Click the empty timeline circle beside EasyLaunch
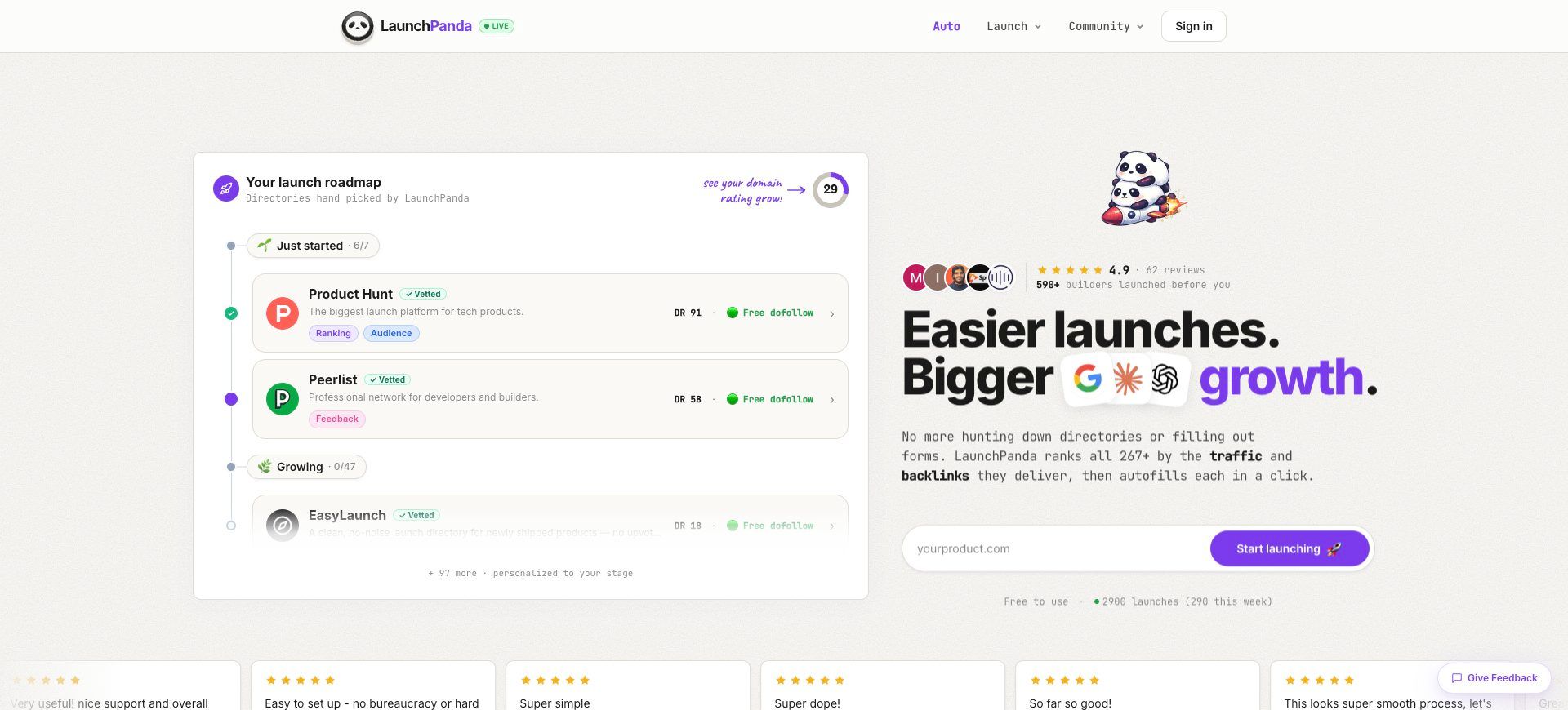 231,526
